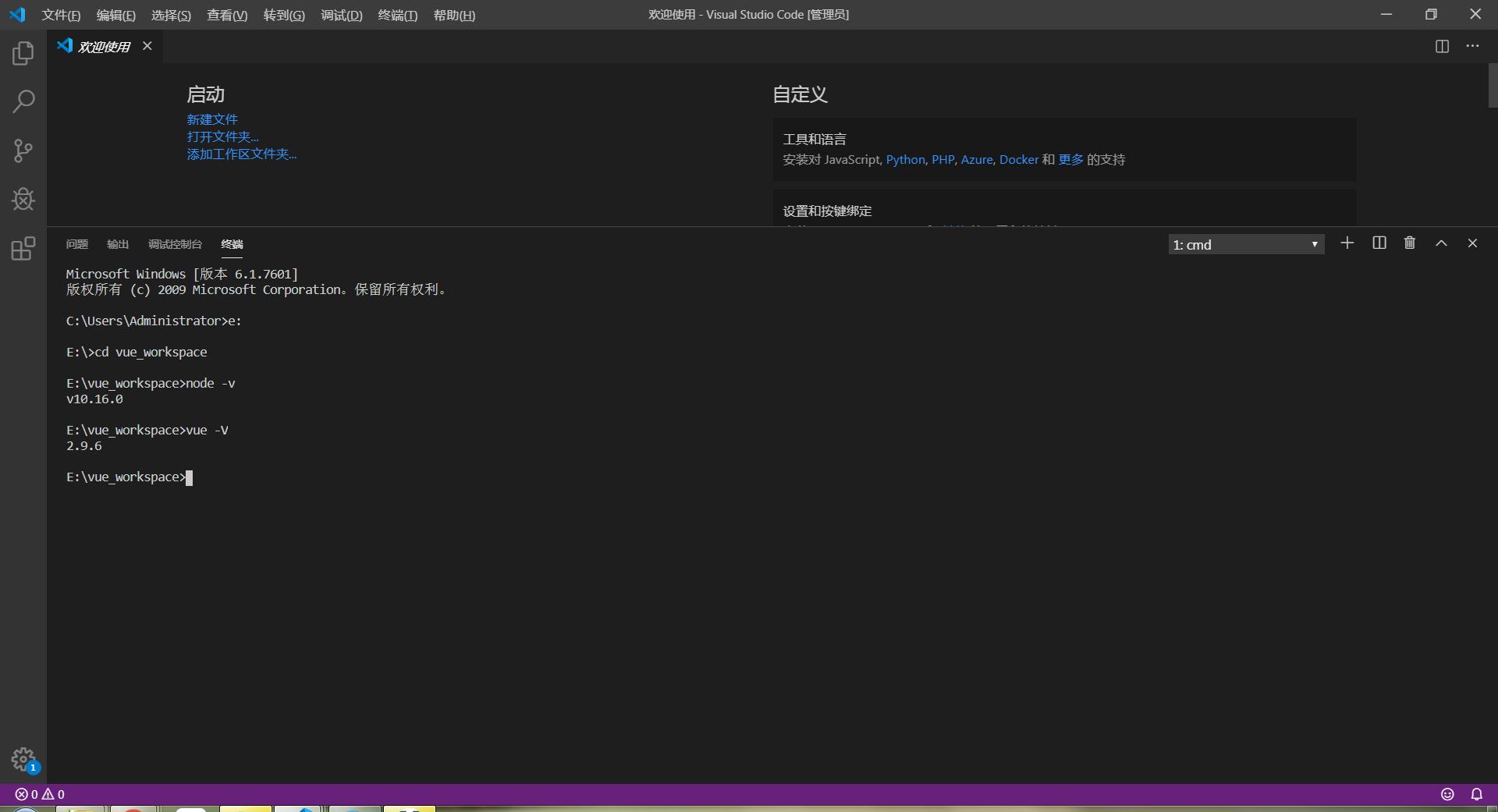
Task: Click the 2.9.6 version output
Action: pos(83,445)
